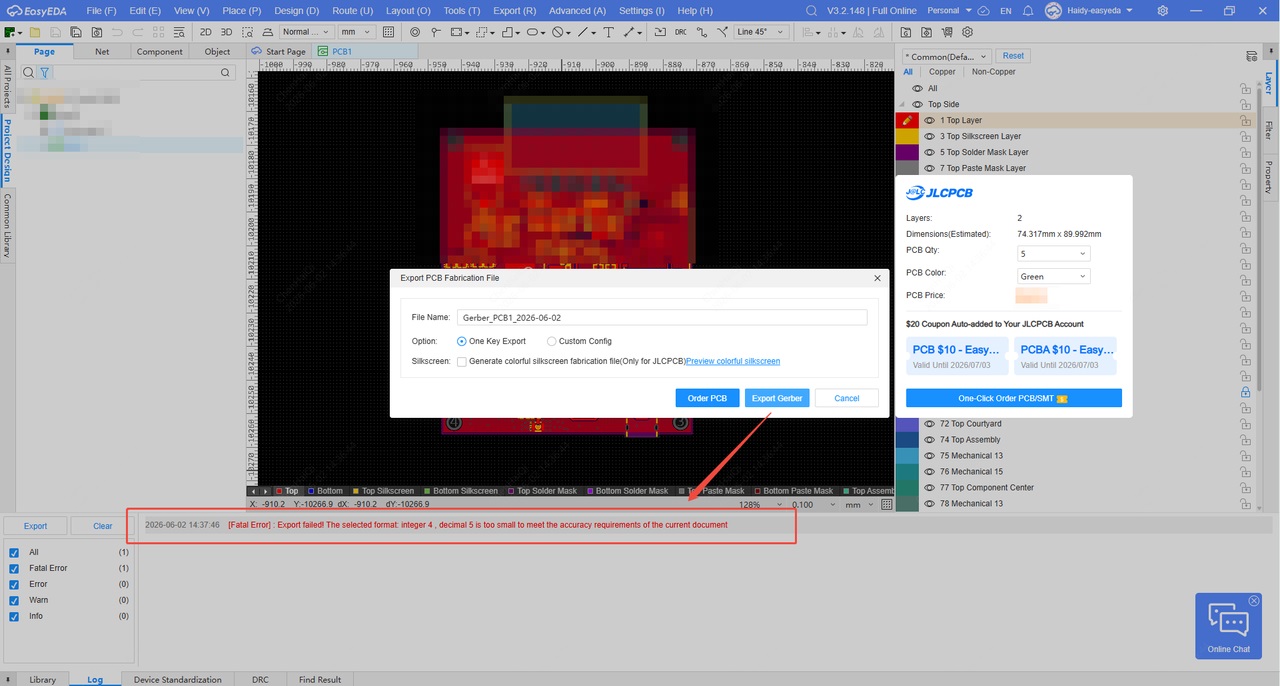
Task: Hide the 1 Top Layer visibility
Action: point(929,120)
